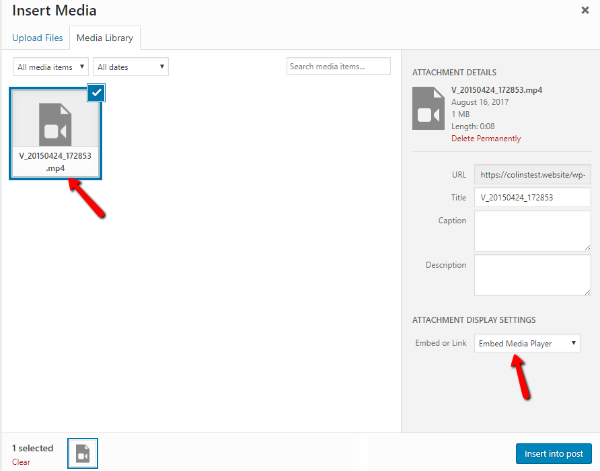Viewport: 600px width, 471px height.
Task: Edit the Title field
Action: [x=532, y=197]
